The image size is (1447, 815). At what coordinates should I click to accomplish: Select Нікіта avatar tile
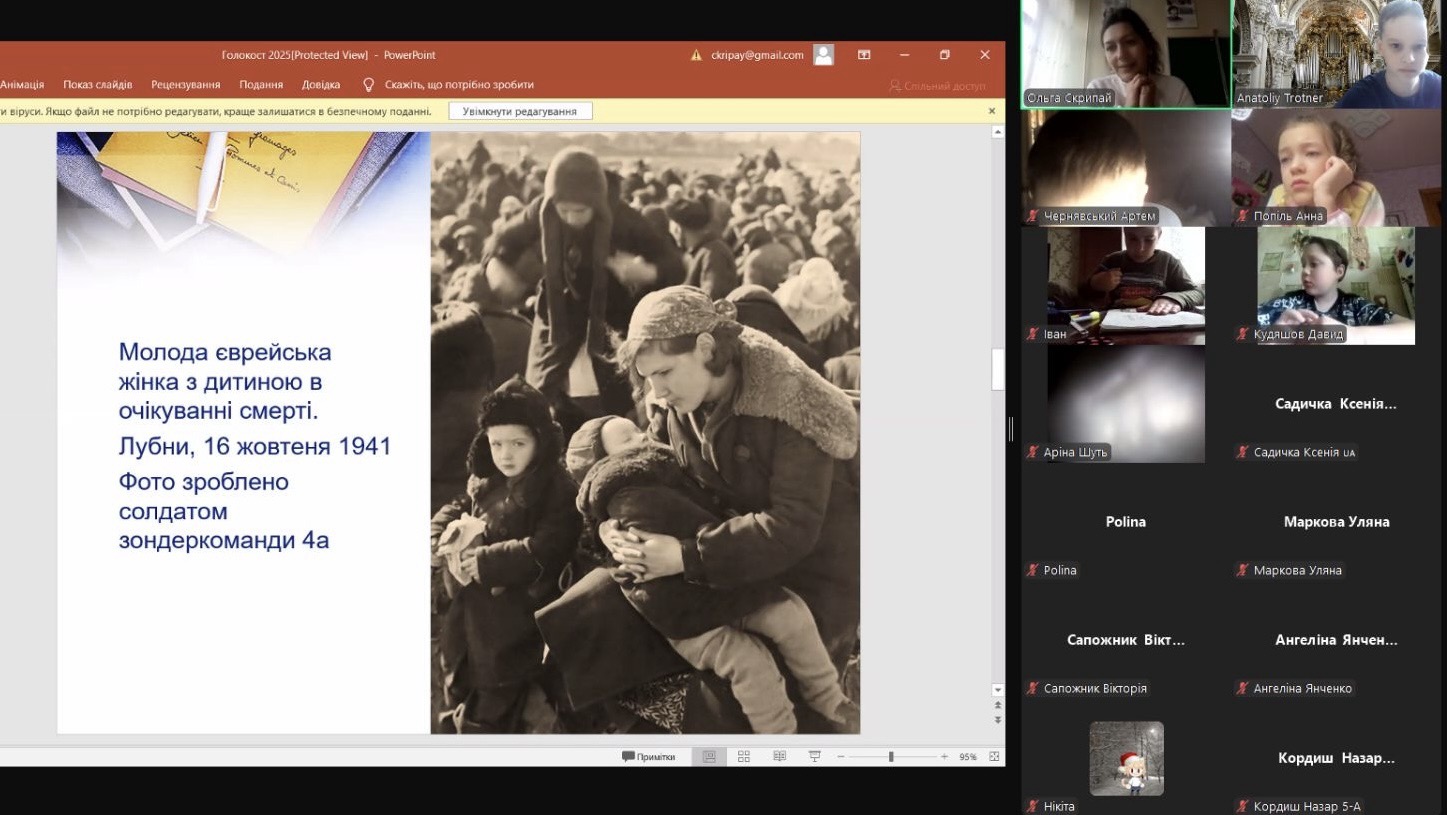[x=1126, y=758]
